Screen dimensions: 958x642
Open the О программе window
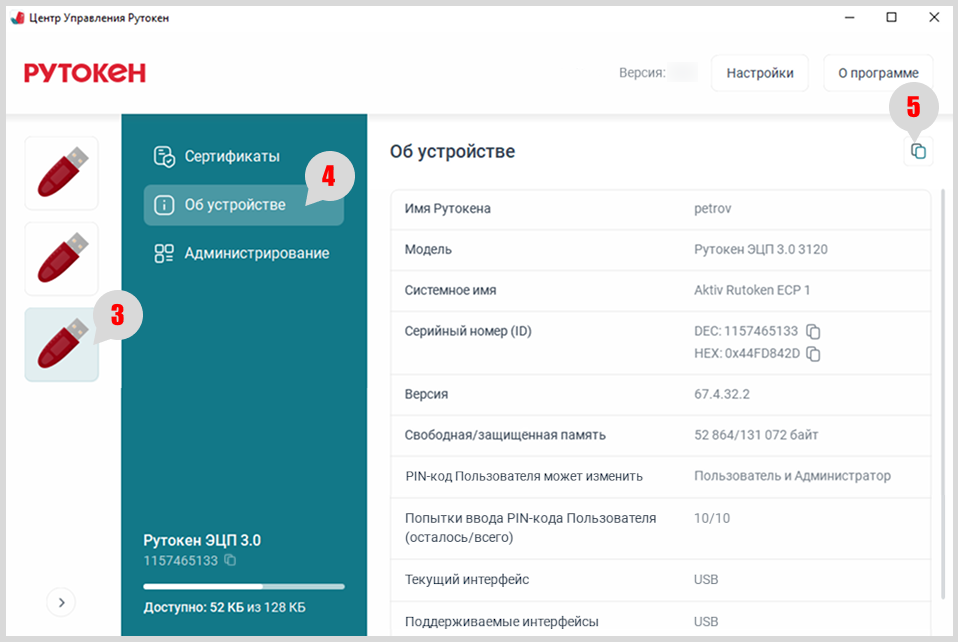pyautogui.click(x=877, y=73)
